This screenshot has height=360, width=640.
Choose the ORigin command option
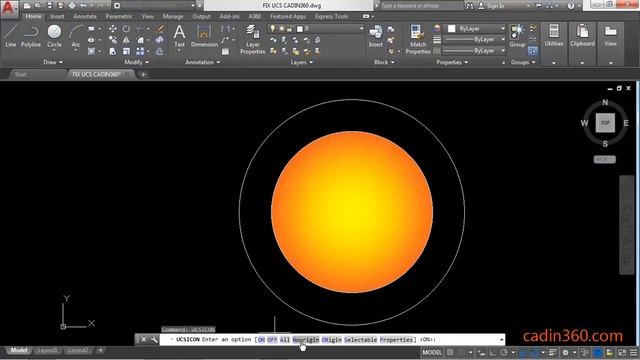coord(331,340)
